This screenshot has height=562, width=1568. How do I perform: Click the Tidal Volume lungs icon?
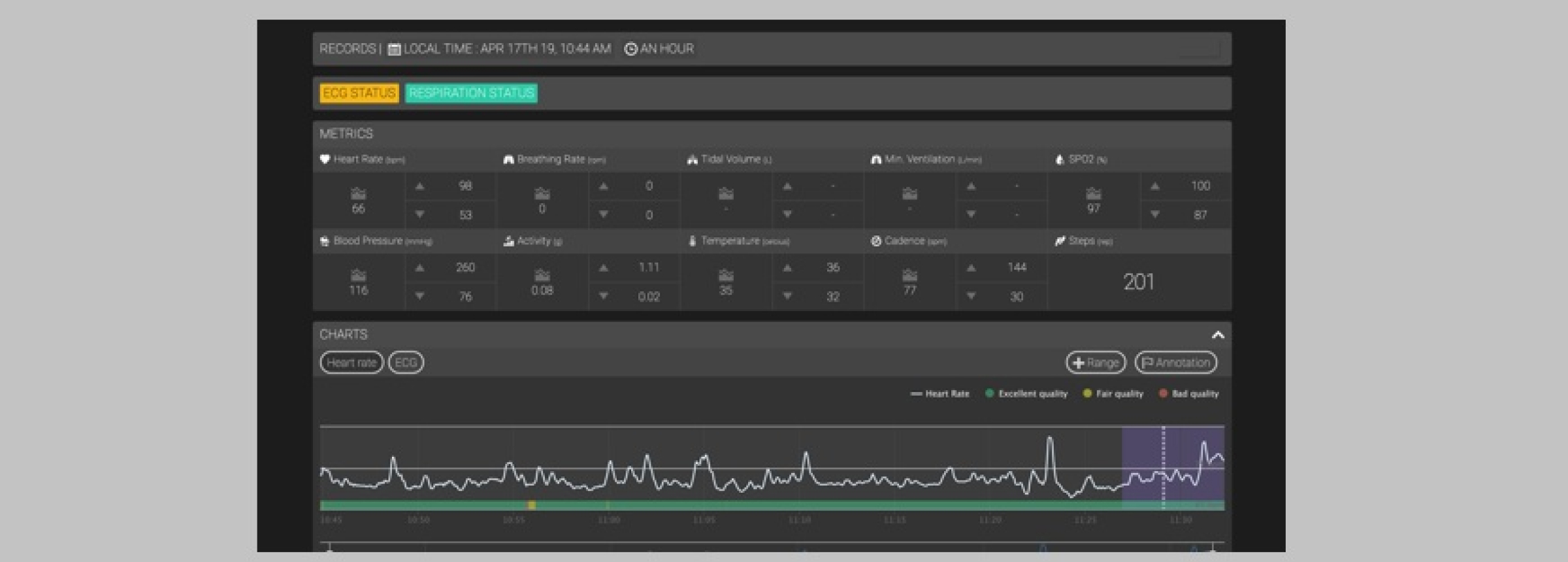click(693, 159)
